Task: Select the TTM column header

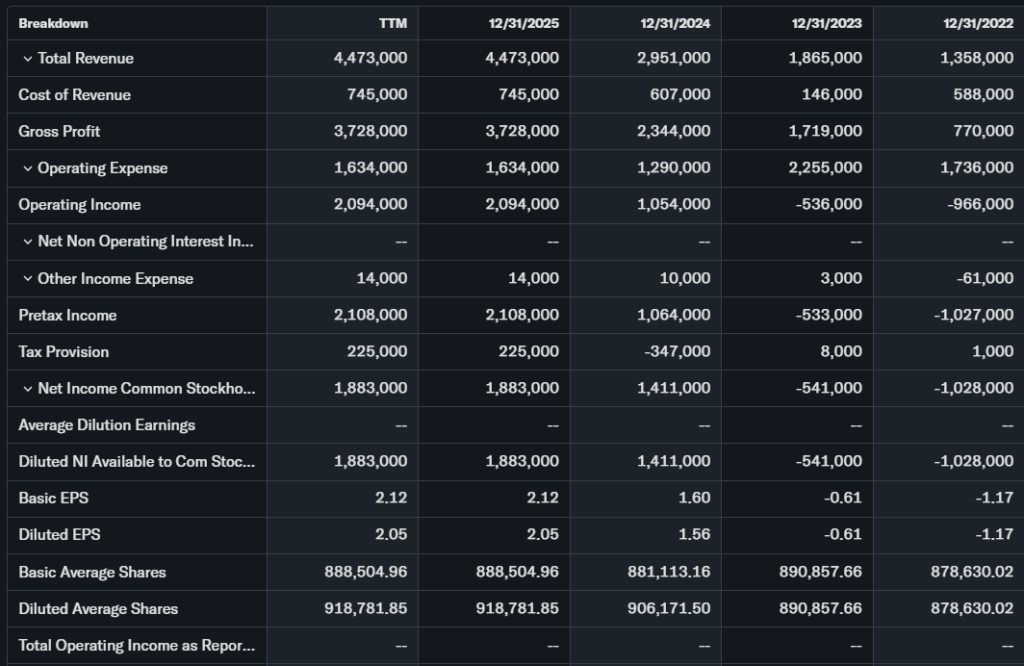Action: (x=393, y=24)
